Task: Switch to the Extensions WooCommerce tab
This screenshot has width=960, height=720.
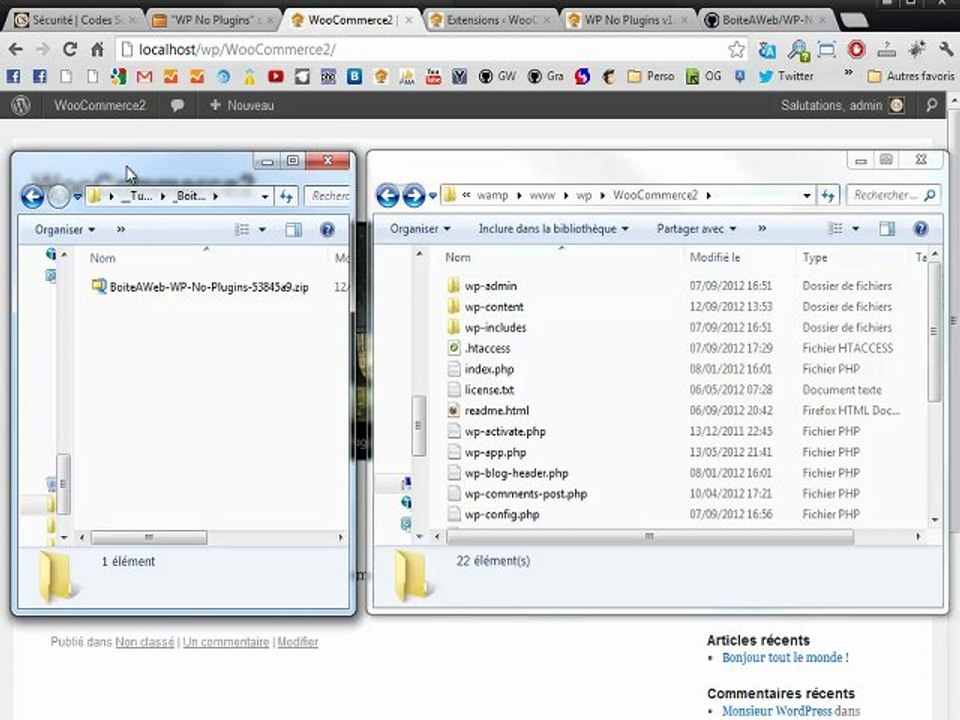Action: (490, 20)
